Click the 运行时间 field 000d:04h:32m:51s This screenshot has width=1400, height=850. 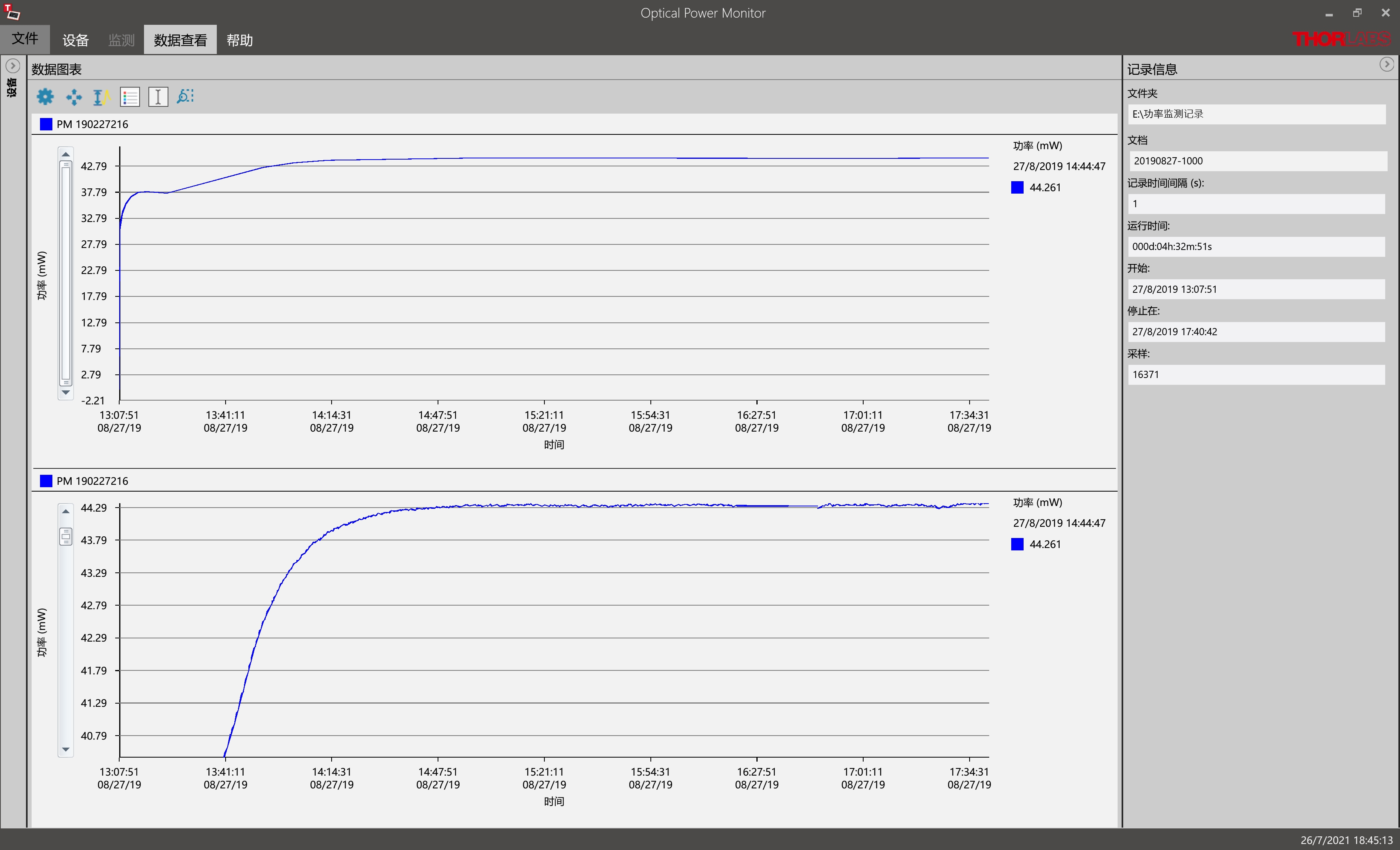[1256, 246]
